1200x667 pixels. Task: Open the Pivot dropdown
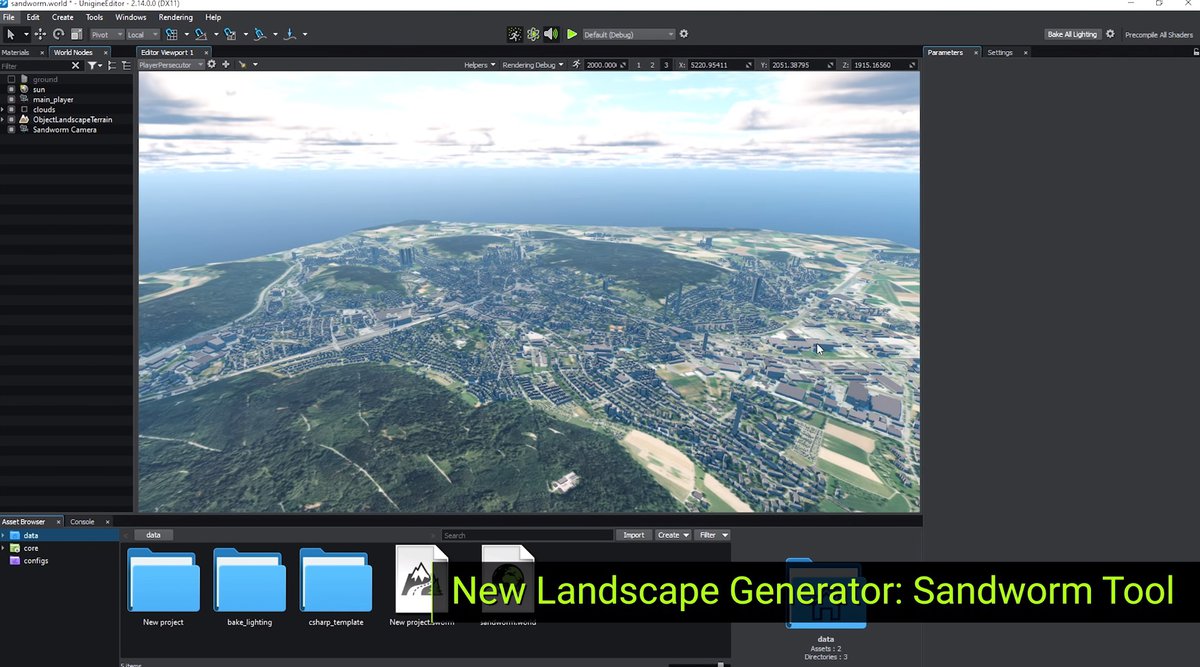coord(106,35)
